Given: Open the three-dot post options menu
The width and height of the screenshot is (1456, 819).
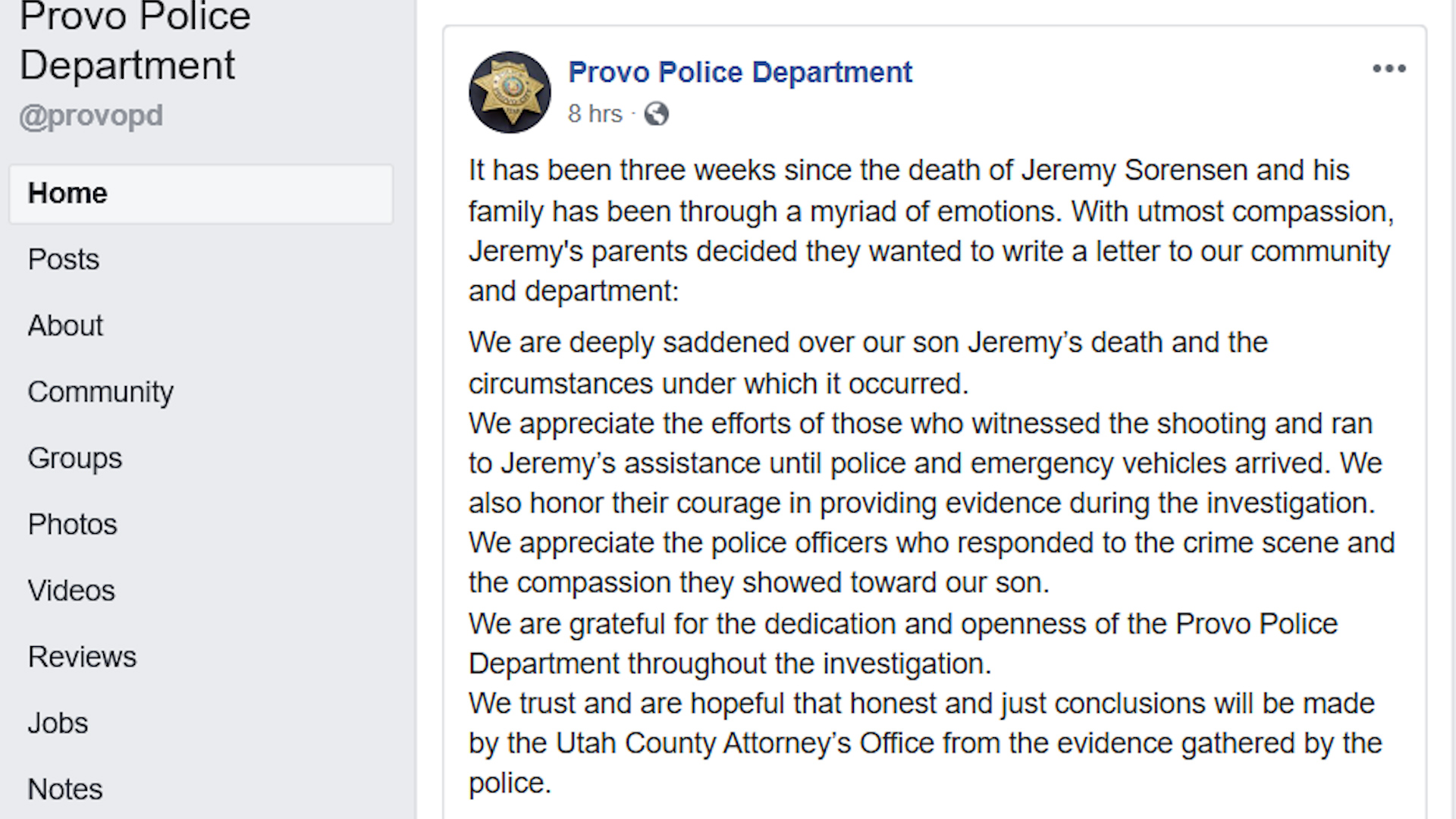Looking at the screenshot, I should [1389, 69].
